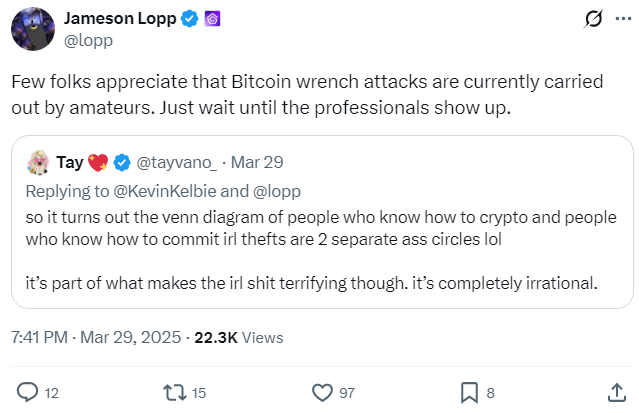Click the purple affiliation badge beside name
The width and height of the screenshot is (639, 413).
pyautogui.click(x=212, y=19)
